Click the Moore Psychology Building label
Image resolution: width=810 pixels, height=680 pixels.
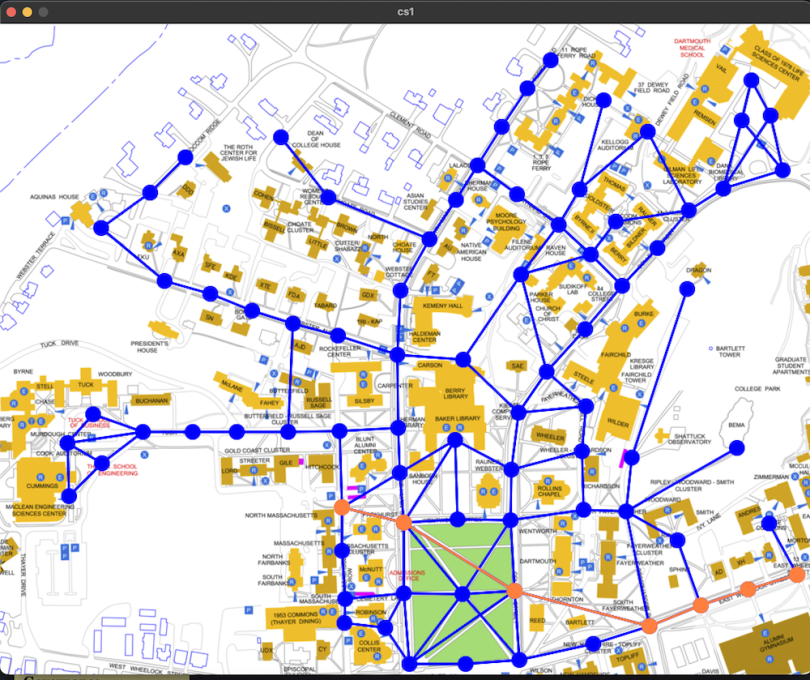506,222
